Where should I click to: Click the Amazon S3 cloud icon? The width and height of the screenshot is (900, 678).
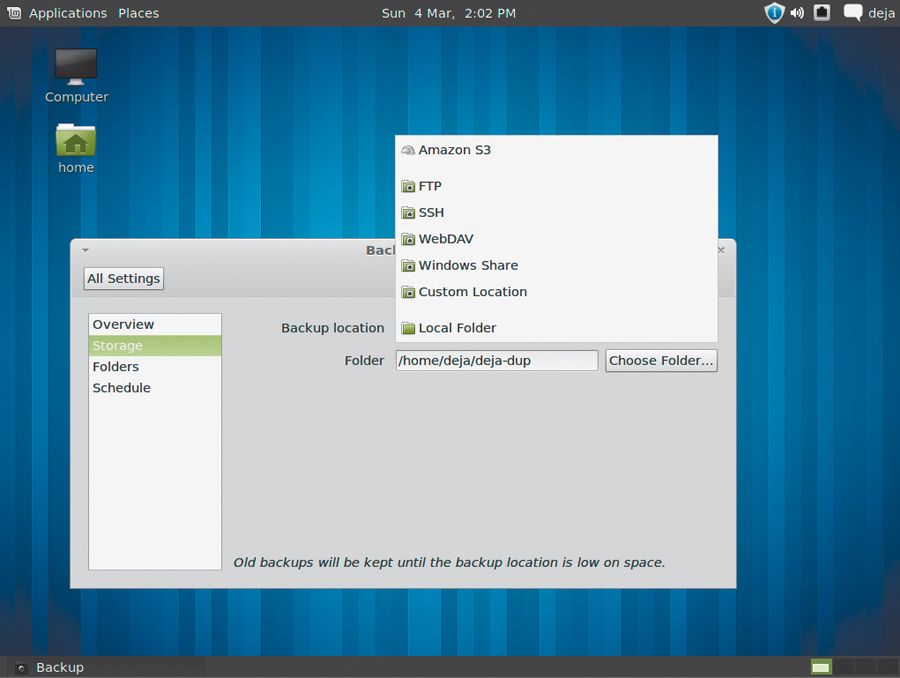coord(408,149)
